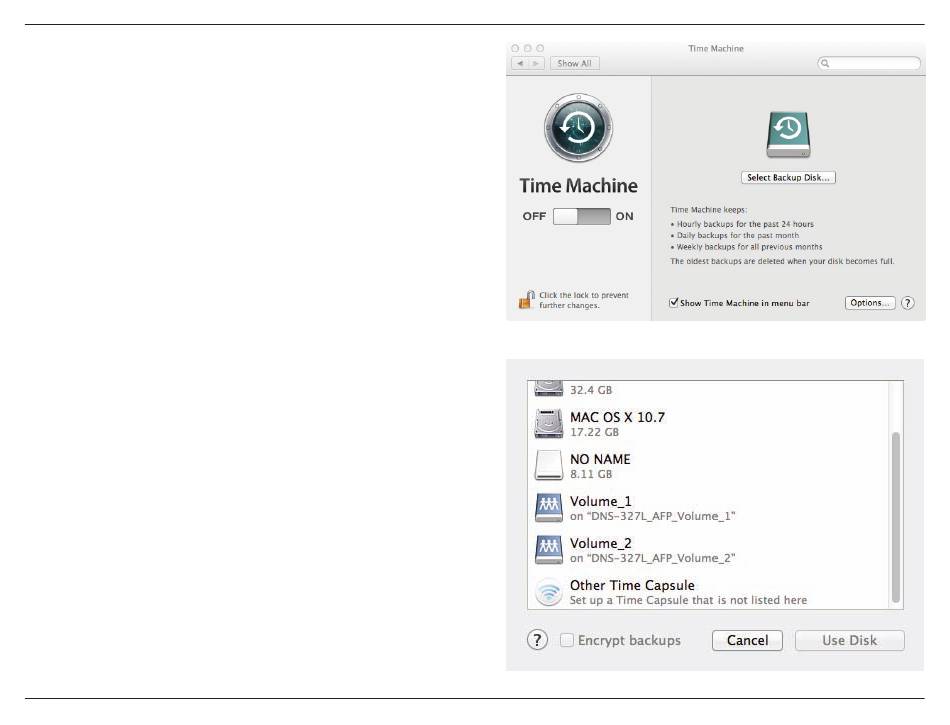Uncheck Show Time Machine in menu bar

tap(673, 302)
